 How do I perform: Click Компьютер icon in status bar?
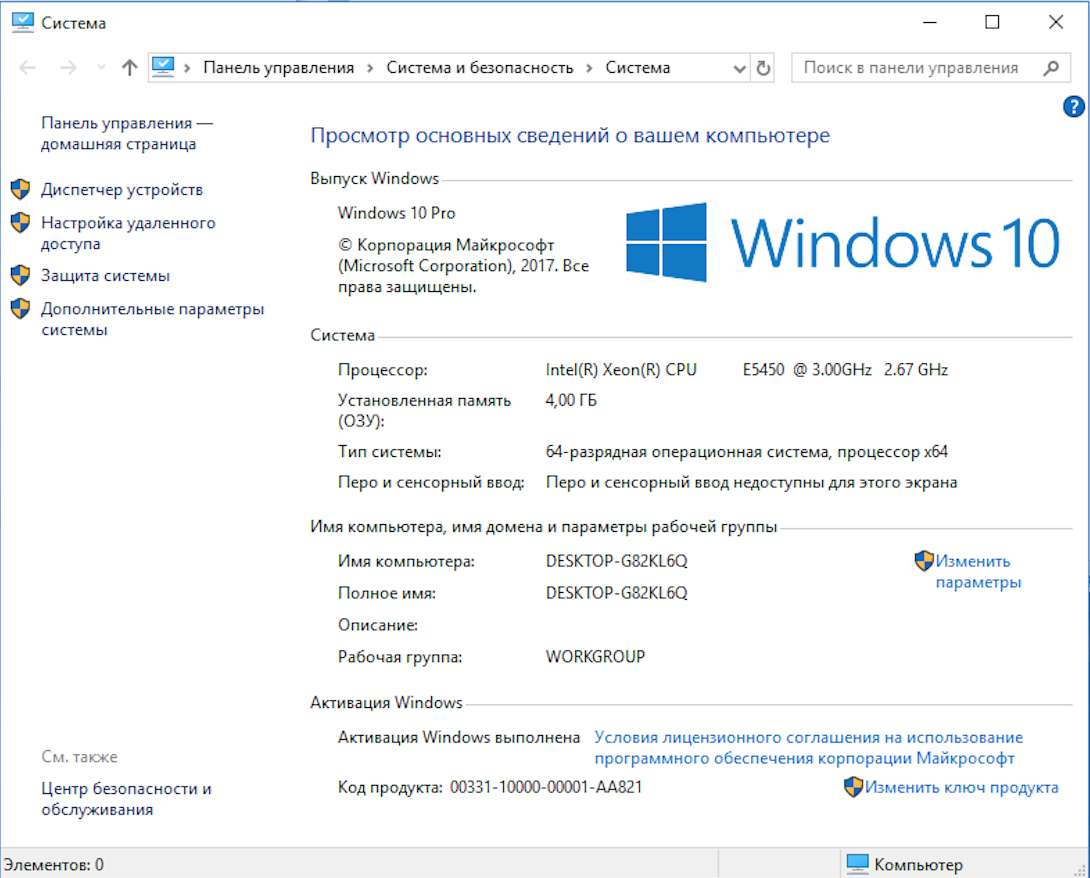coord(857,864)
